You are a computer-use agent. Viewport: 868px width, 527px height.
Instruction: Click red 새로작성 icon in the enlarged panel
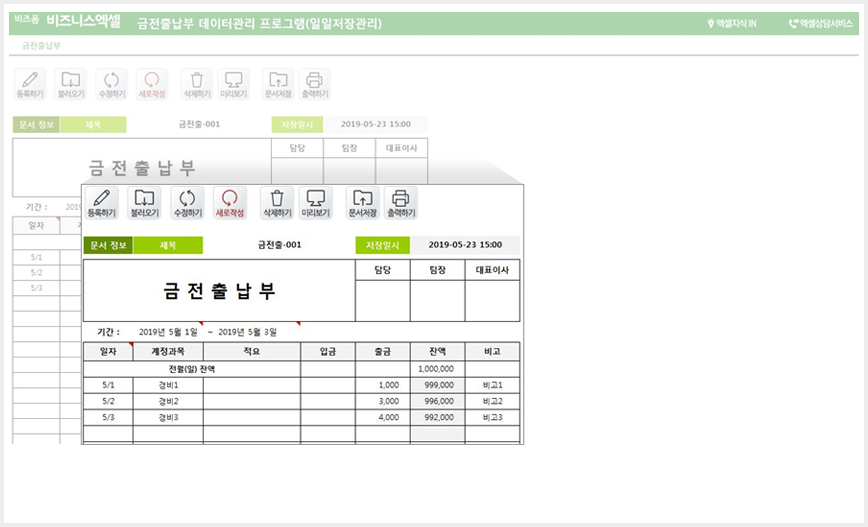tap(230, 203)
